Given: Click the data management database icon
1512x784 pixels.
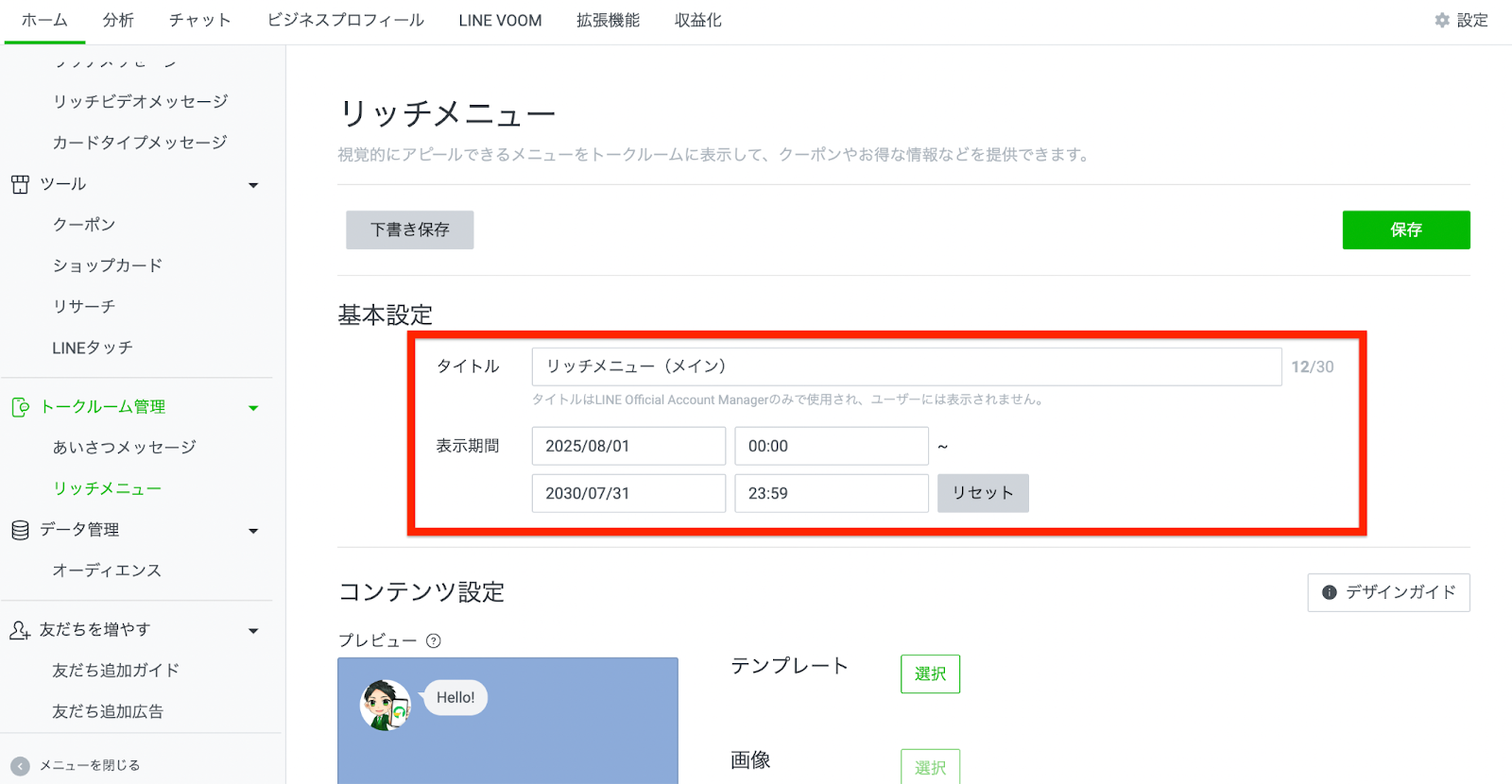Looking at the screenshot, I should tap(20, 530).
